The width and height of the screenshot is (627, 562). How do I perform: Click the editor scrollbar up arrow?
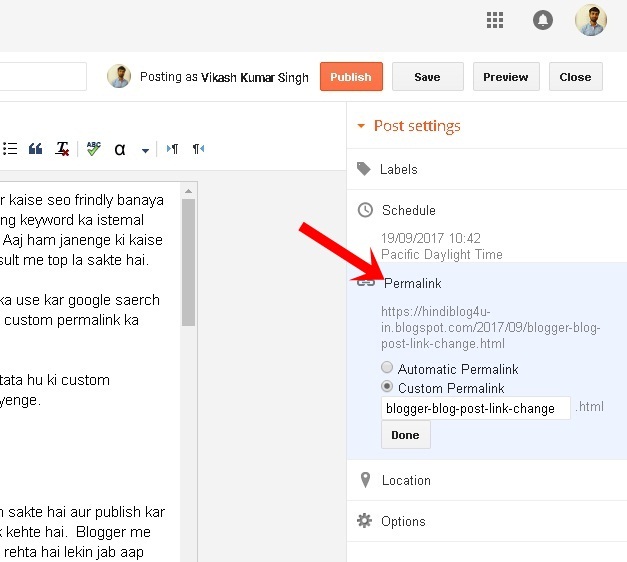(x=188, y=191)
